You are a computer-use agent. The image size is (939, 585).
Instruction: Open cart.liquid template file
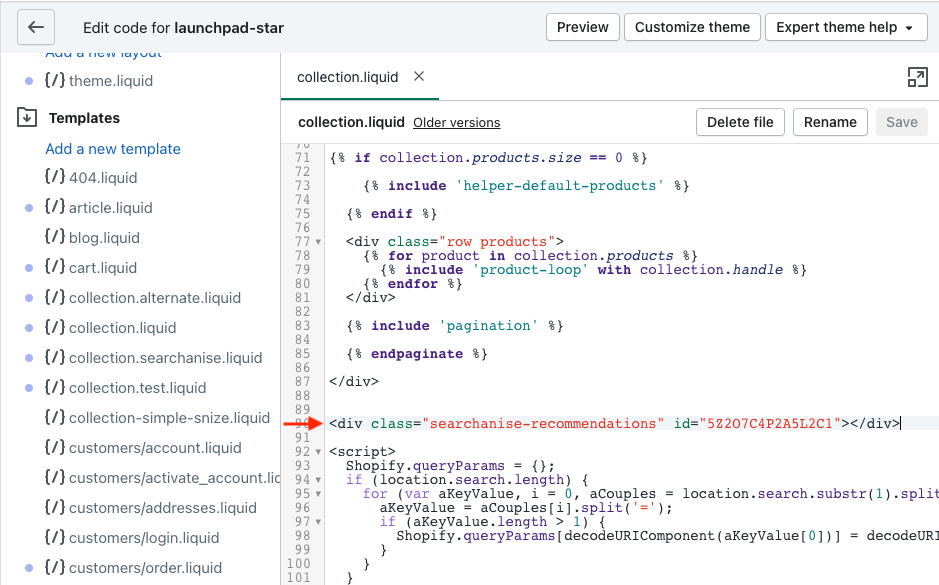[103, 267]
